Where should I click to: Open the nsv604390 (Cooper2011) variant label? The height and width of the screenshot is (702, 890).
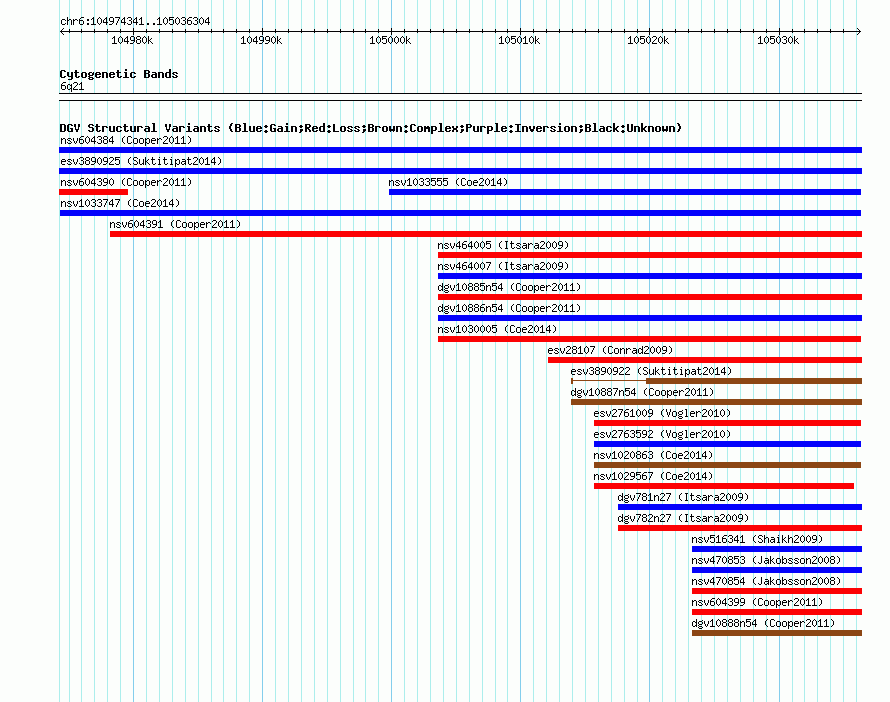126,182
